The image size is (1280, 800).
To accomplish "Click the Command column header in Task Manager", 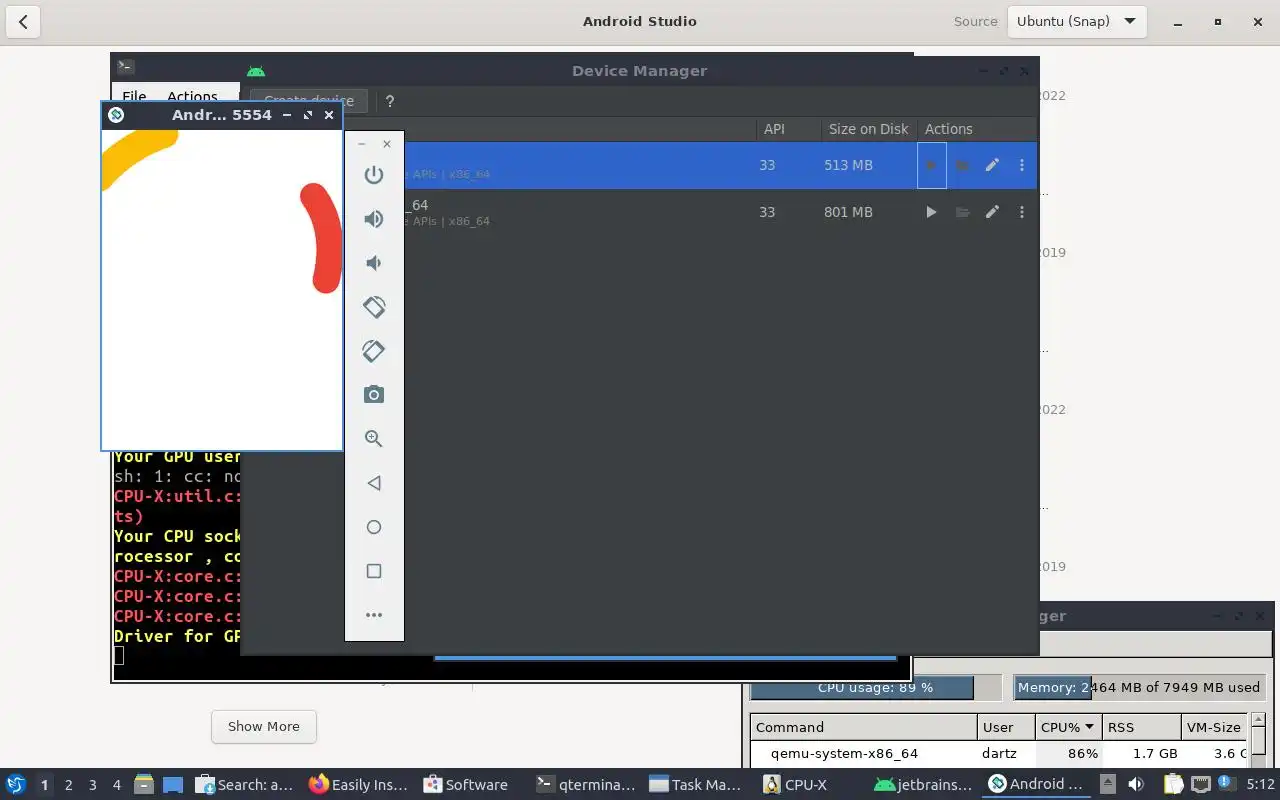I will 864,727.
